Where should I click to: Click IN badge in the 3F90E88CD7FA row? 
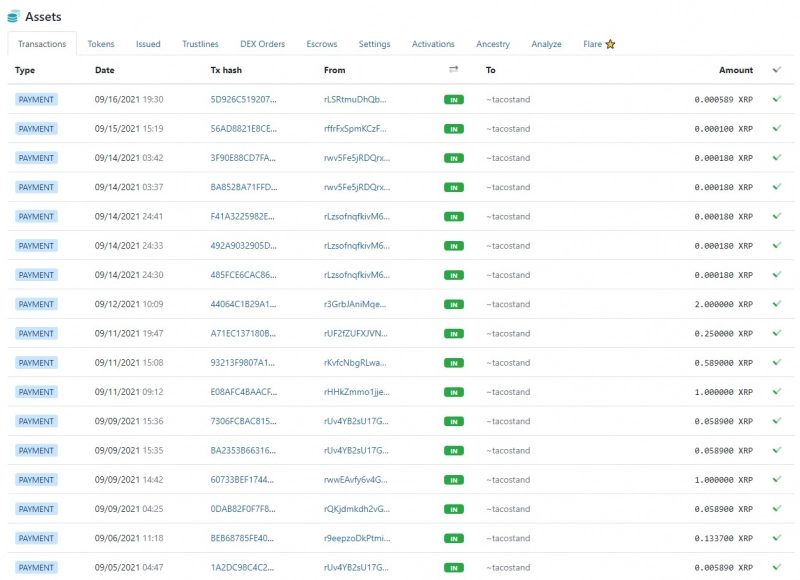[x=454, y=159]
